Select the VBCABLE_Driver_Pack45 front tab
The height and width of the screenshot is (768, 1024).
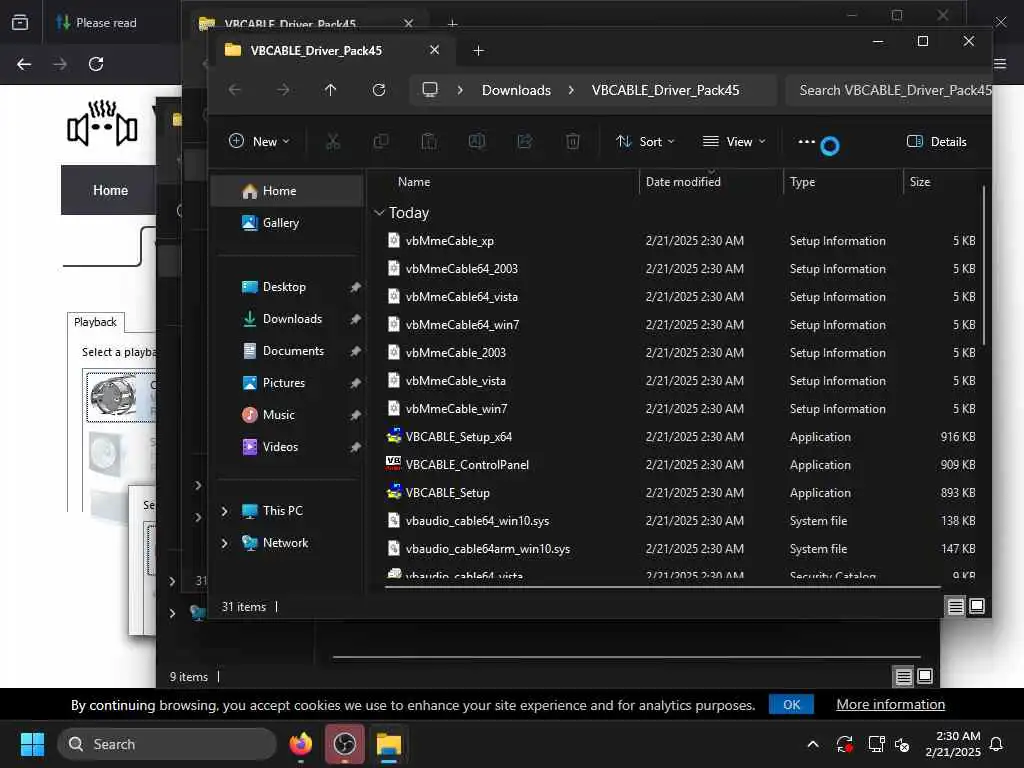[x=316, y=50]
